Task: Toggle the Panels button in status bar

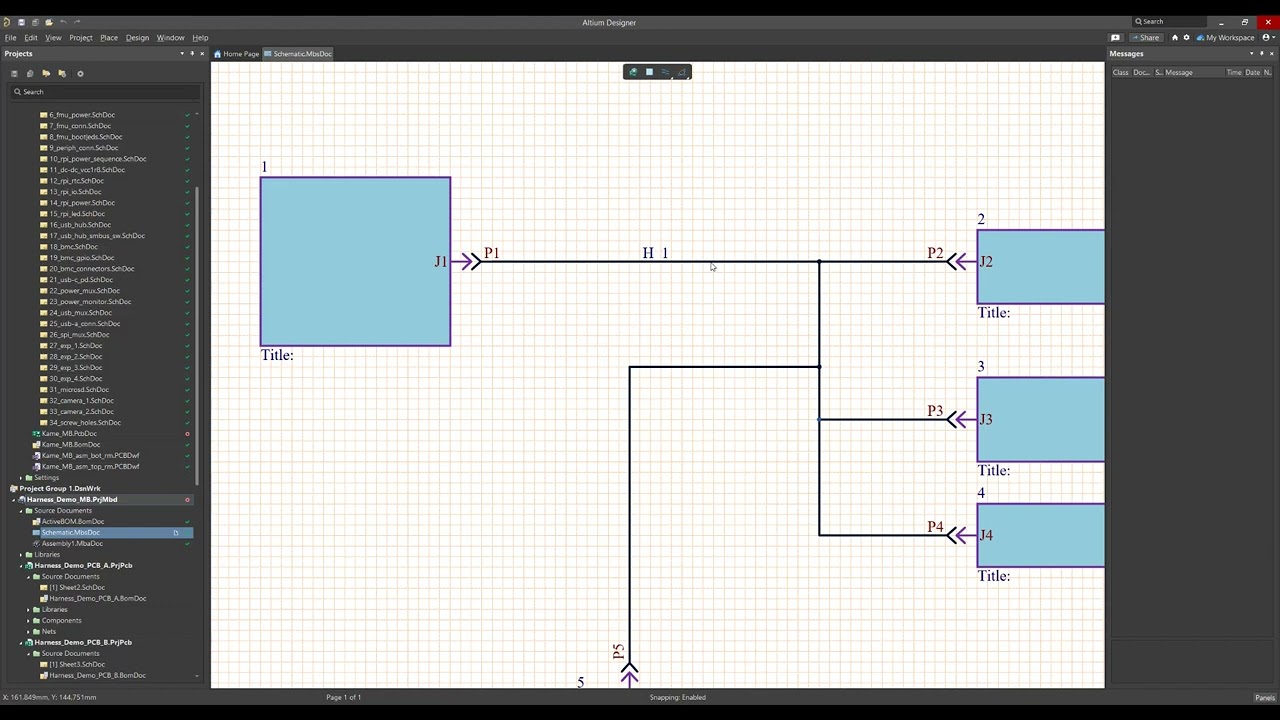Action: pyautogui.click(x=1264, y=698)
